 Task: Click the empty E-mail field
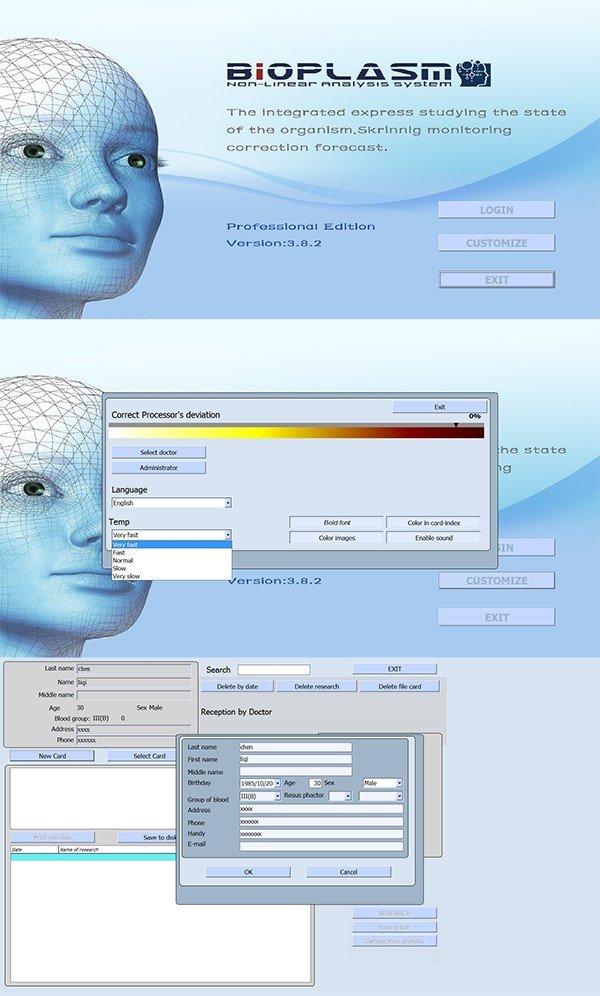tap(321, 846)
